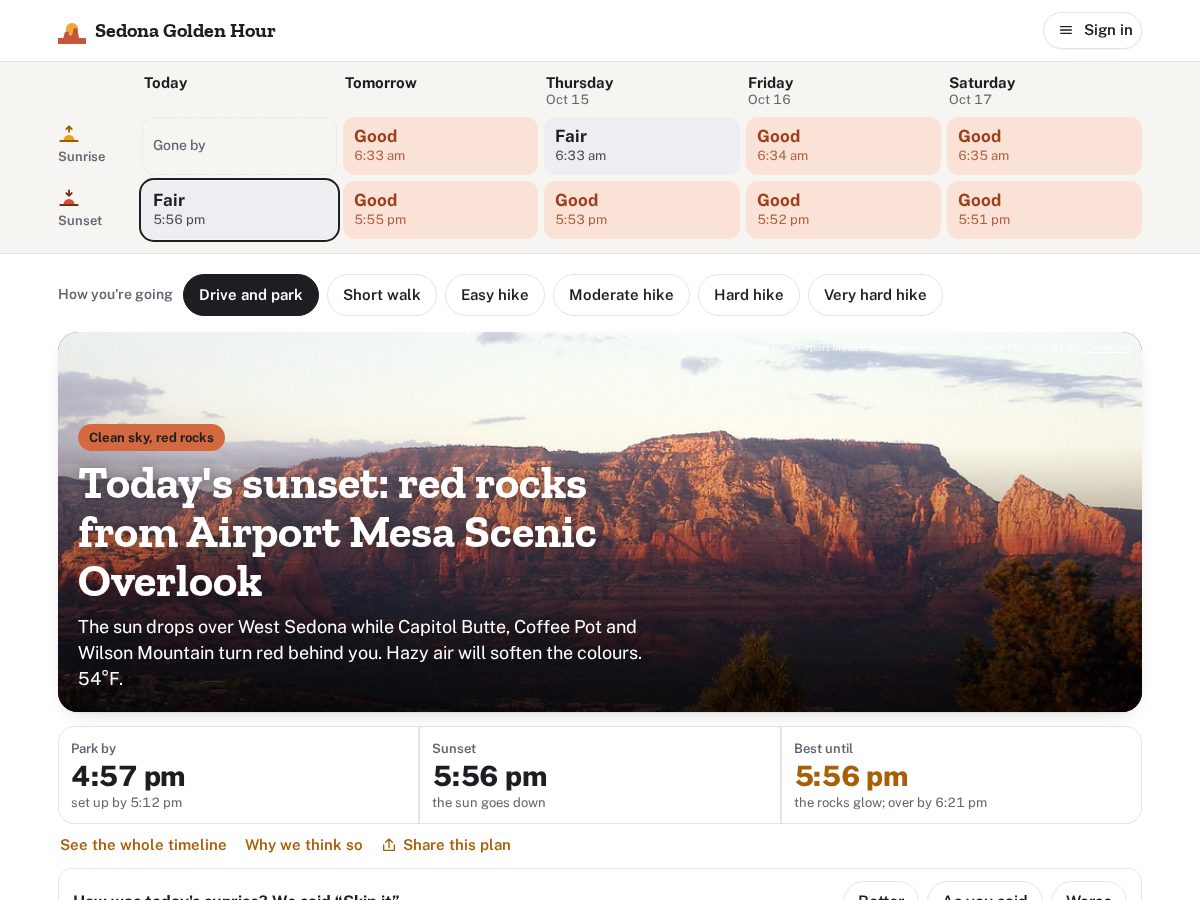Click the Sedona Golden Hour site title
This screenshot has width=1200, height=900.
coord(185,31)
